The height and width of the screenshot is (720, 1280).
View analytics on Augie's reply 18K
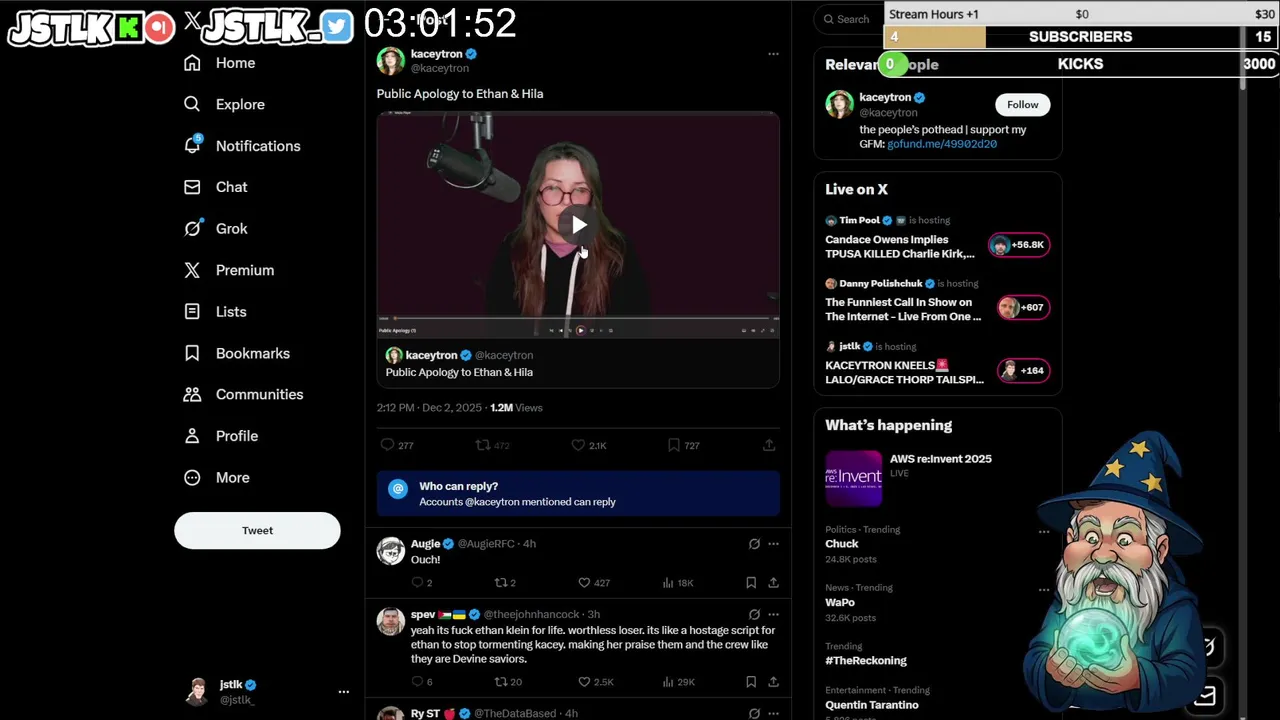[678, 583]
